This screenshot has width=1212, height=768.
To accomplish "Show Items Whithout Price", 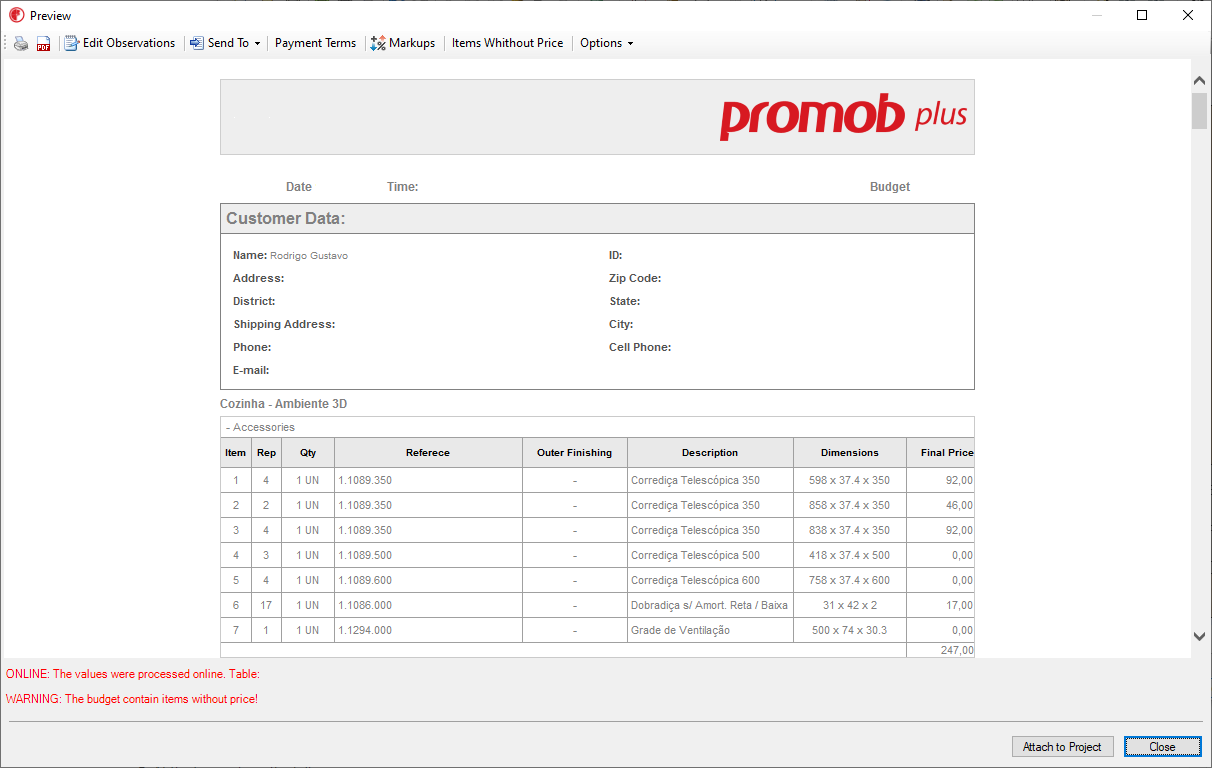I will coord(507,43).
